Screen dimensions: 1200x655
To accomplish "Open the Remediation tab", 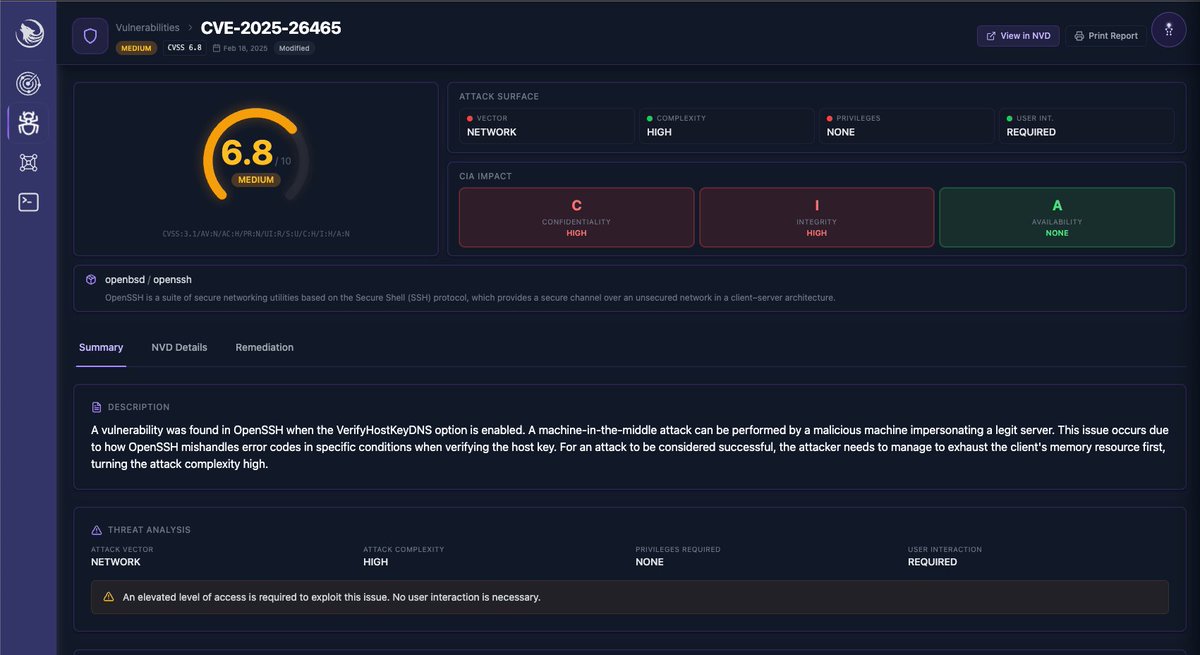I will click(265, 347).
